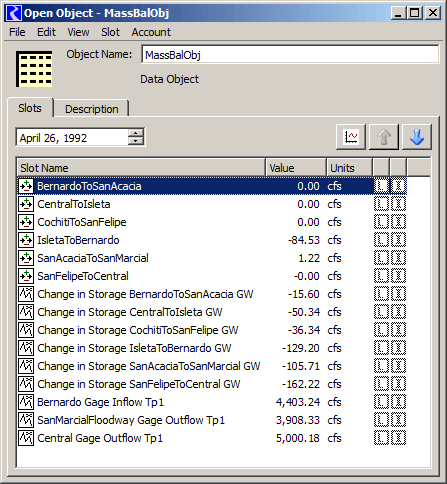Open the Account menu
This screenshot has width=447, height=484.
coord(151,32)
